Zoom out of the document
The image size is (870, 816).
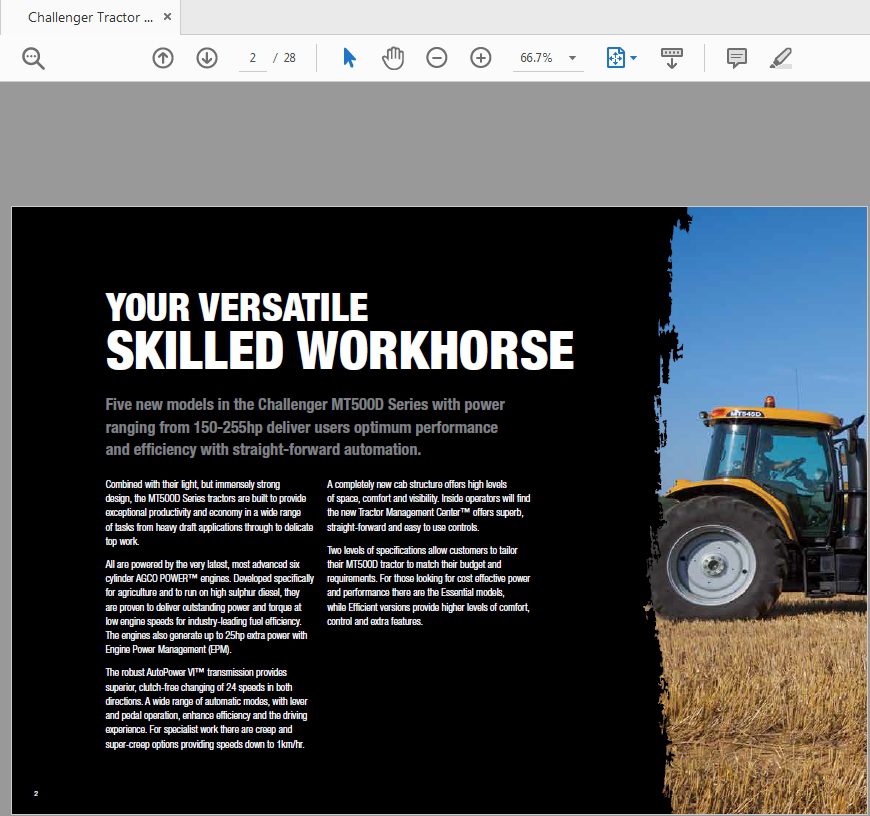[436, 58]
